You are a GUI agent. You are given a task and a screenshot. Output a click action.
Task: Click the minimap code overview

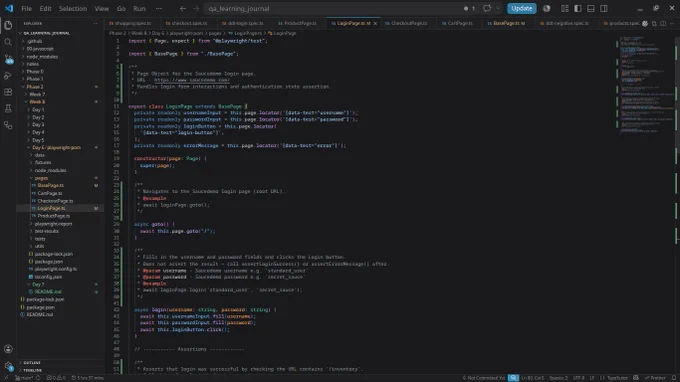(x=646, y=85)
